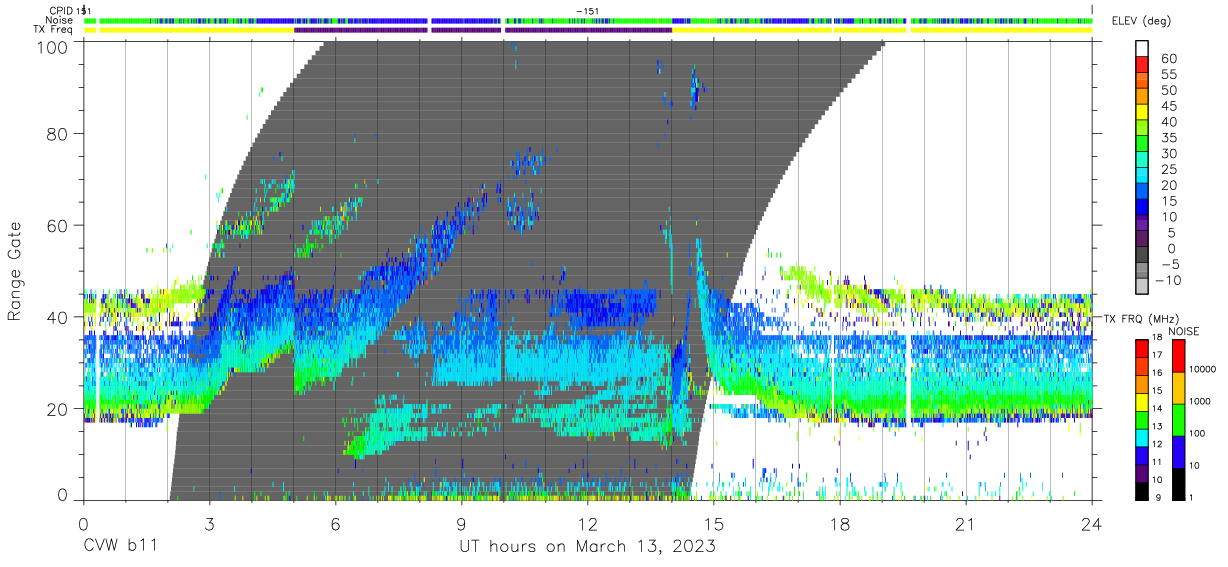1228x567 pixels.
Task: Click the "55" value on the elevation colorbar
Action: click(1169, 75)
